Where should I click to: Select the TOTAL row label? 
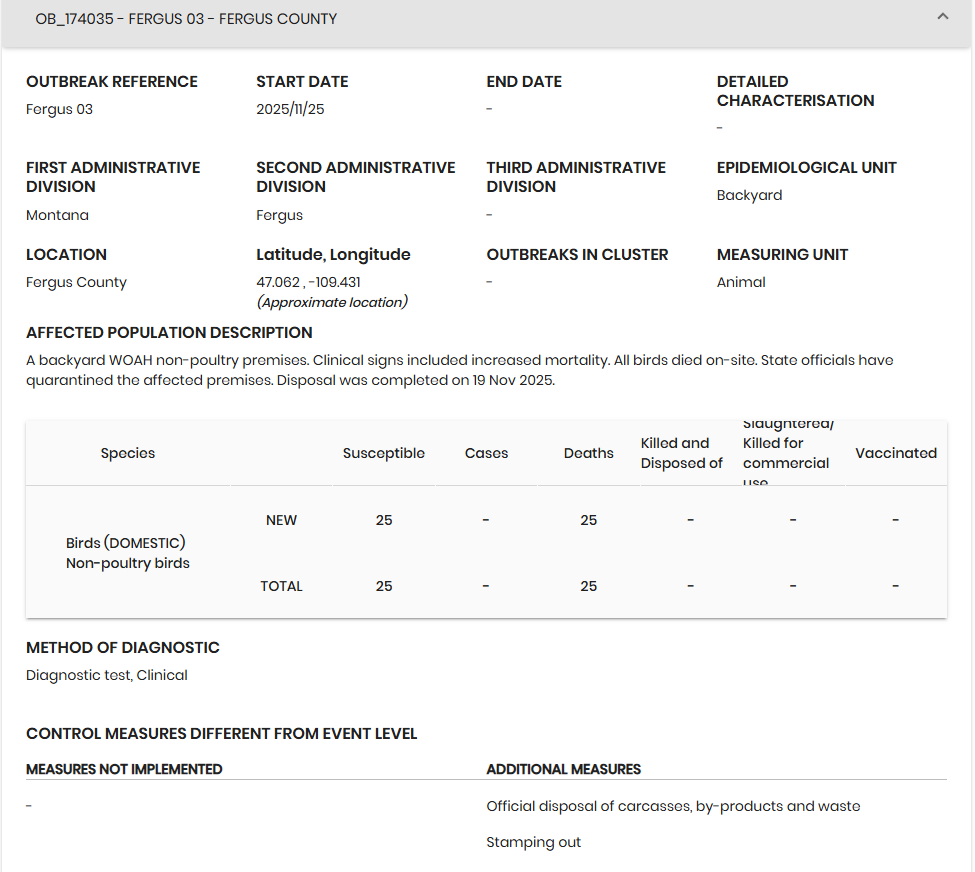coord(281,586)
